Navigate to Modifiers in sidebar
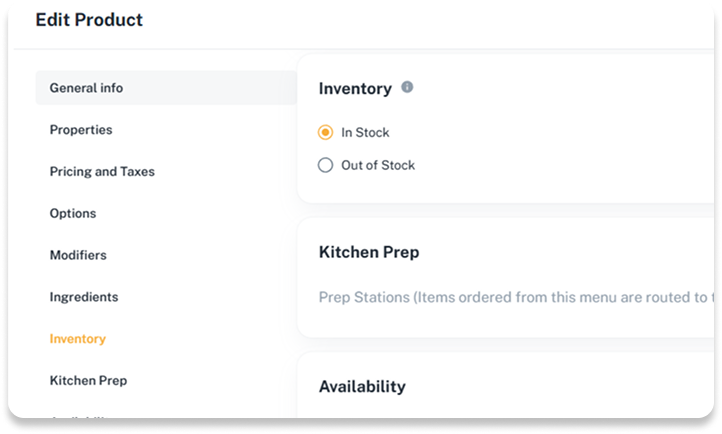This screenshot has height=434, width=722. 78,256
